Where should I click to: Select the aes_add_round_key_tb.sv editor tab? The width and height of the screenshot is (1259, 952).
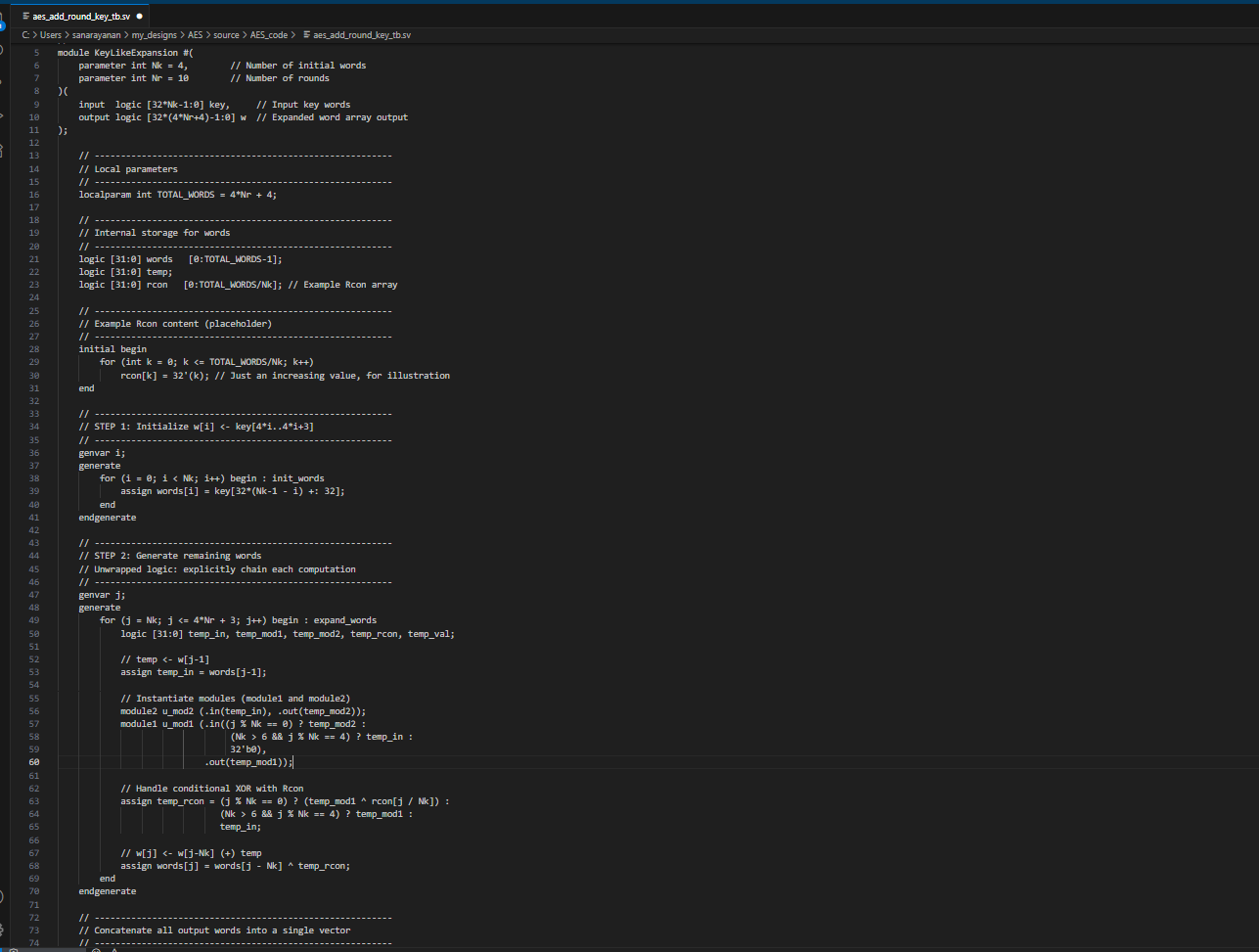coord(80,17)
